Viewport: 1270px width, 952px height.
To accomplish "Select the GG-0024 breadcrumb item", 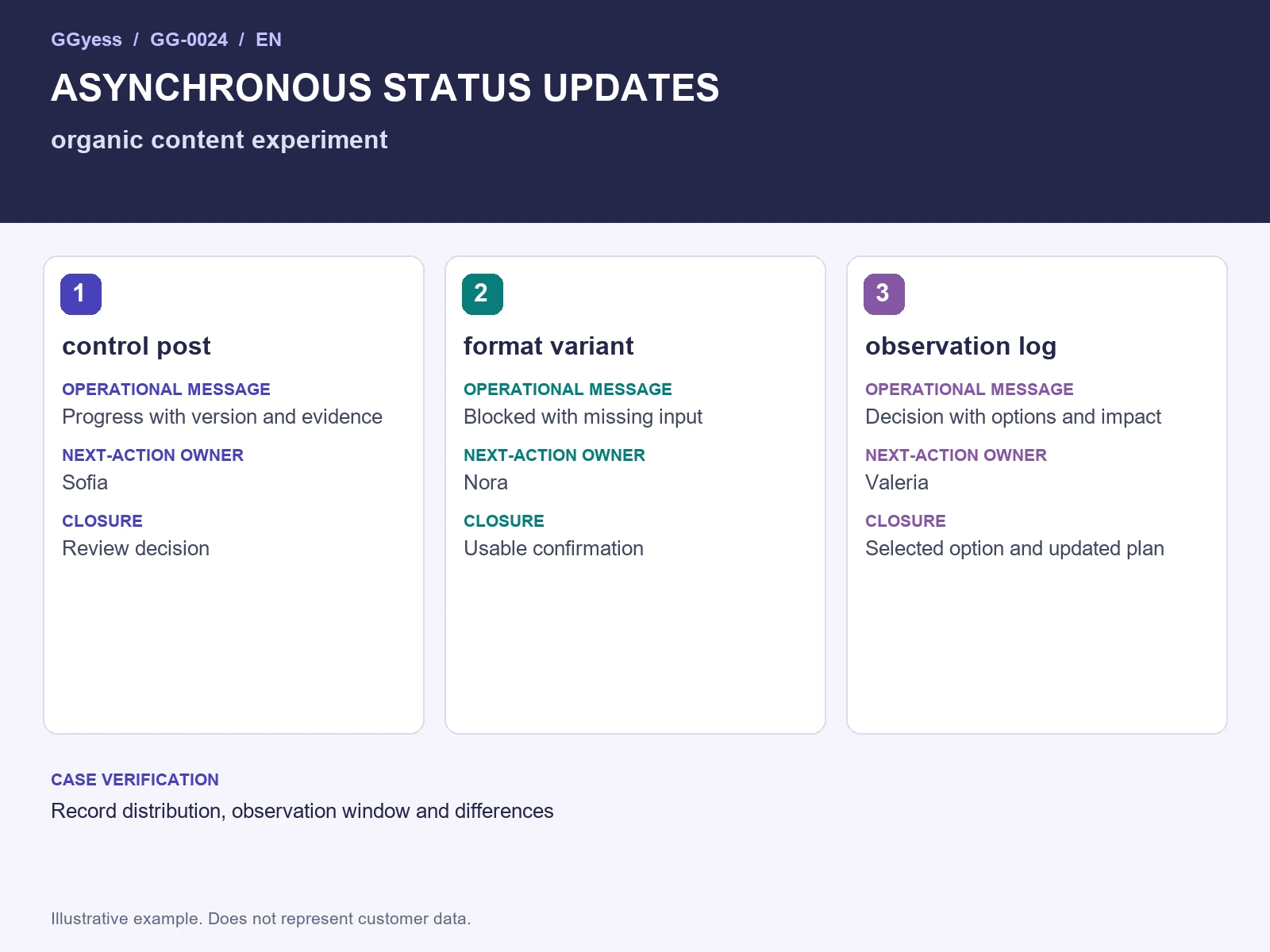I will point(189,40).
